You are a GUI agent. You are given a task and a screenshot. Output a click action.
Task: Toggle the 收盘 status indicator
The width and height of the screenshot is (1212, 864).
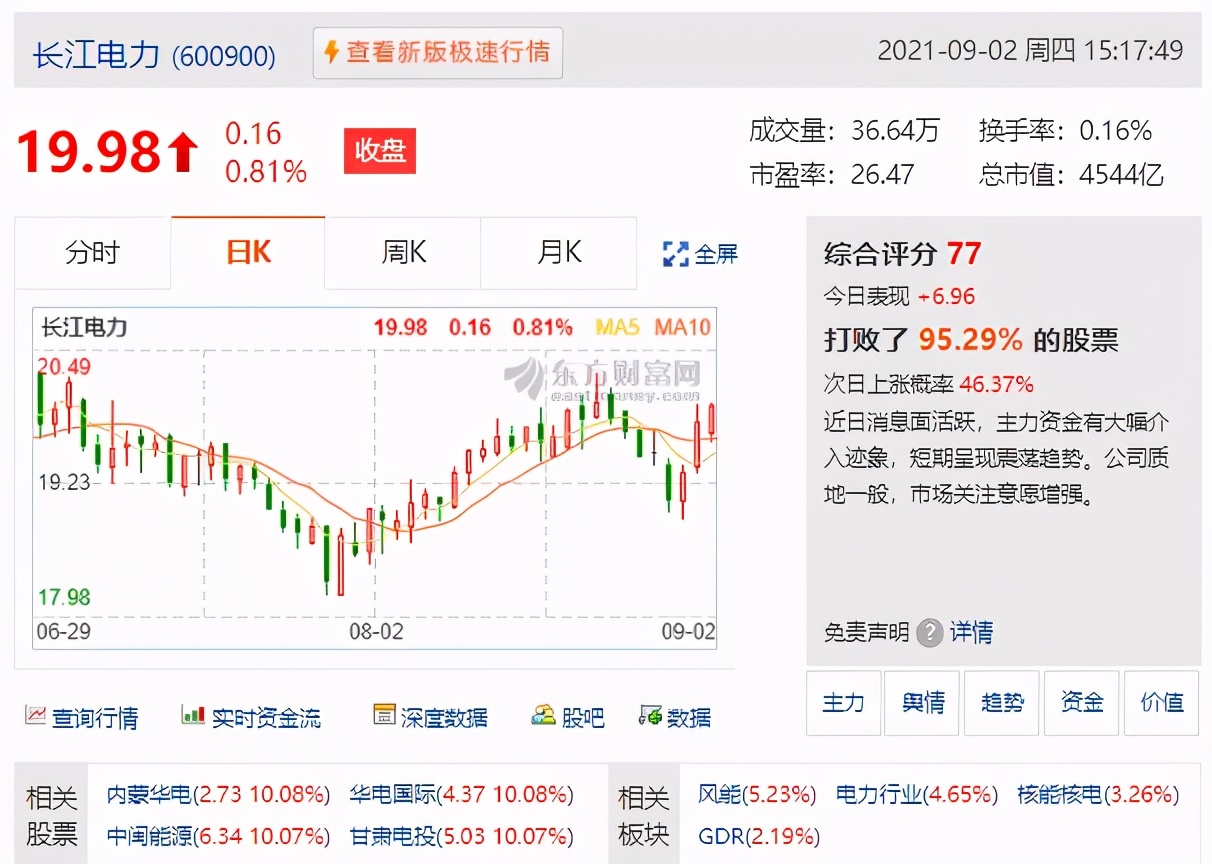tap(378, 152)
